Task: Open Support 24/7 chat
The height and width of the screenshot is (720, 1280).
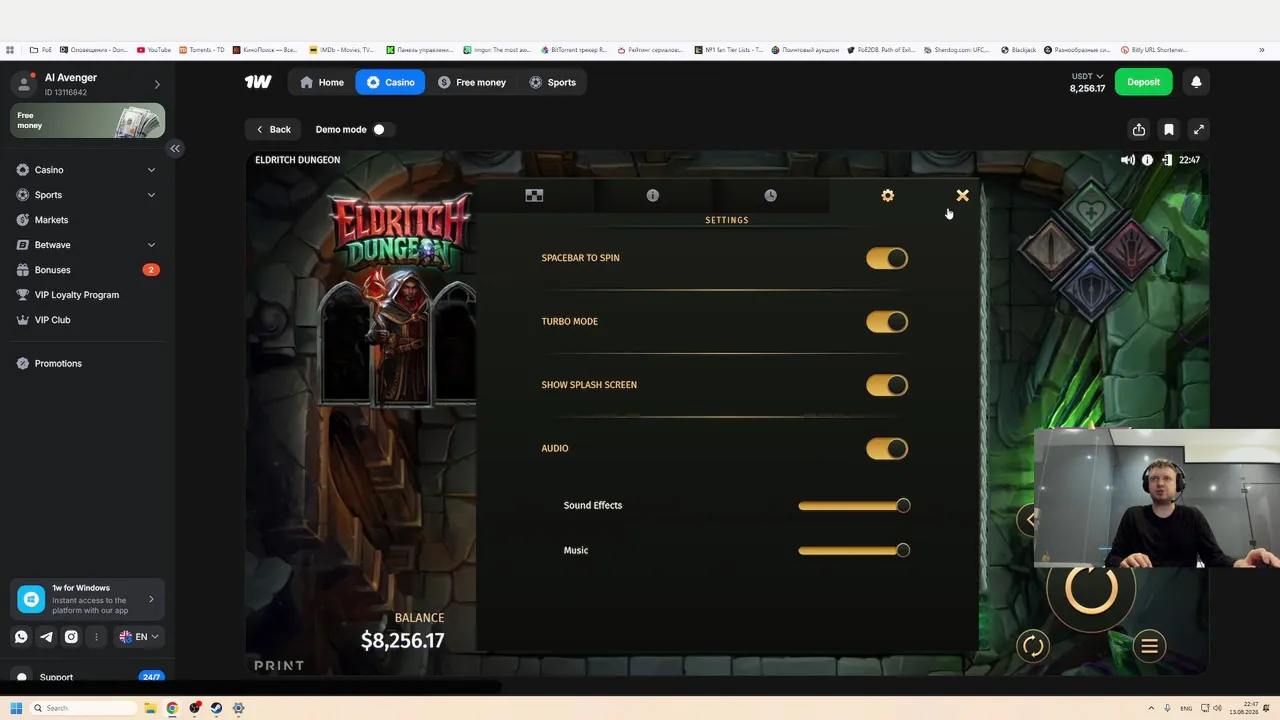Action: (87, 677)
